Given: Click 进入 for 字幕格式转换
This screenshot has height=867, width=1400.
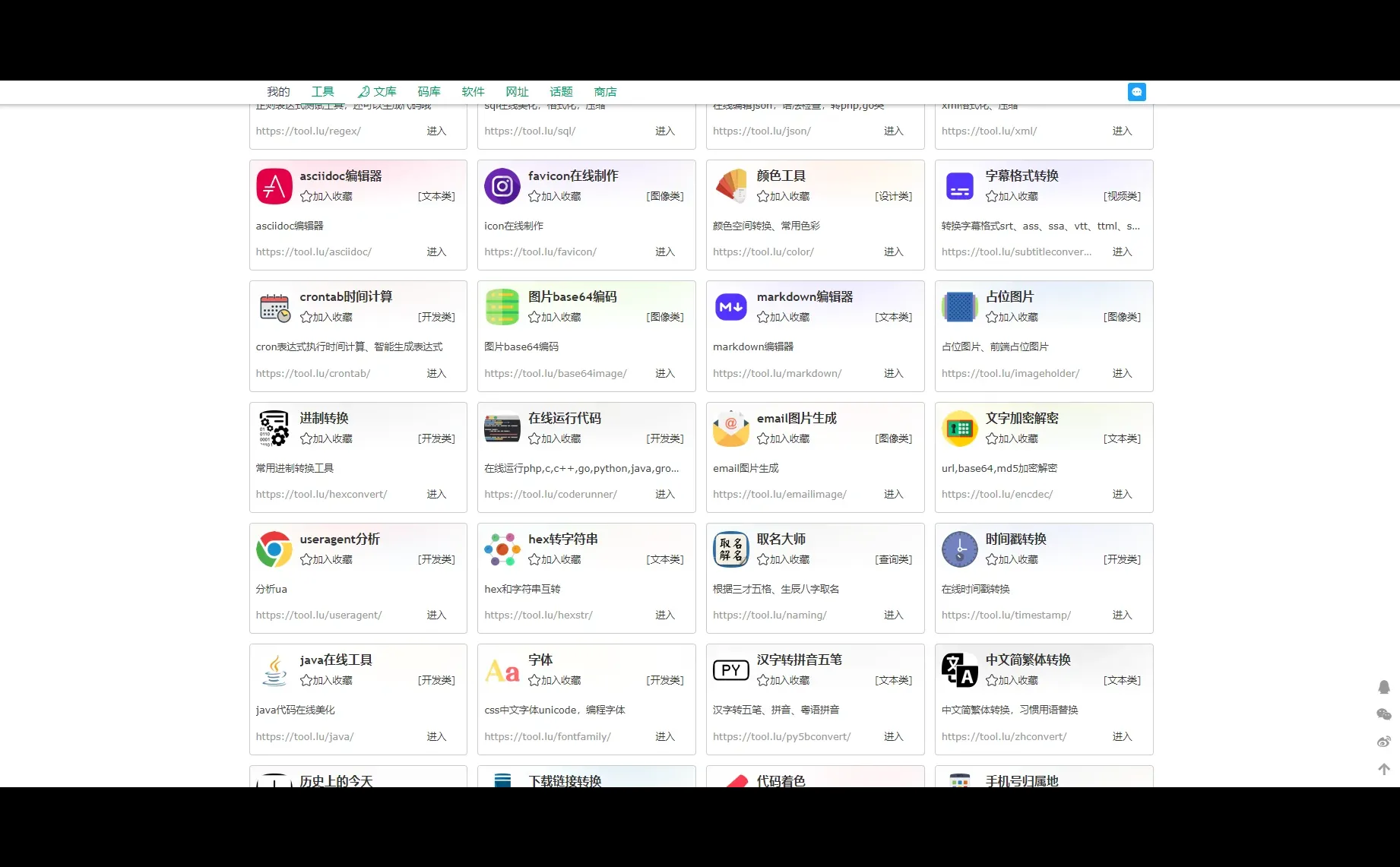Looking at the screenshot, I should click(x=1123, y=252).
